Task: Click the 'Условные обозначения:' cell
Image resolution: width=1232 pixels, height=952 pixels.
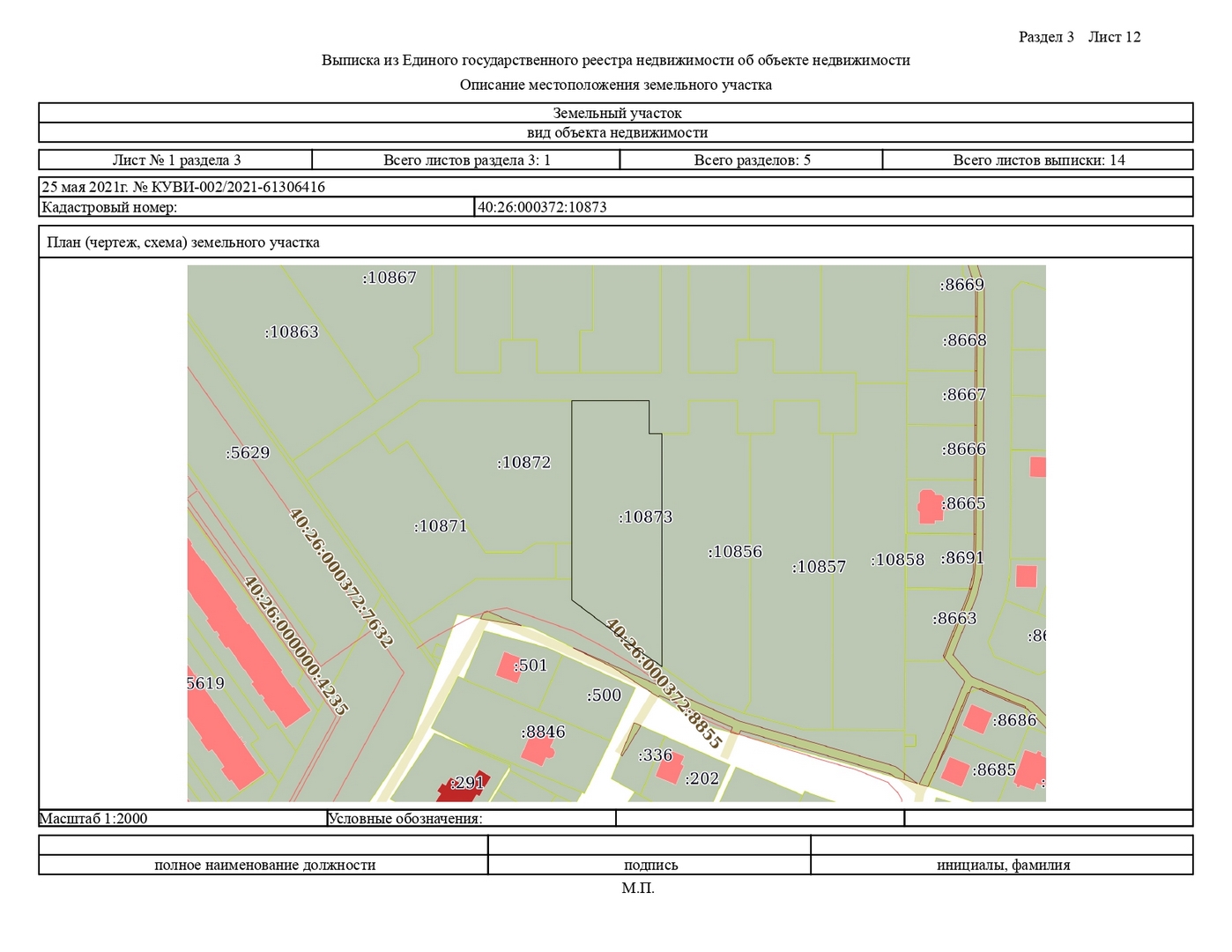Action: coord(404,818)
